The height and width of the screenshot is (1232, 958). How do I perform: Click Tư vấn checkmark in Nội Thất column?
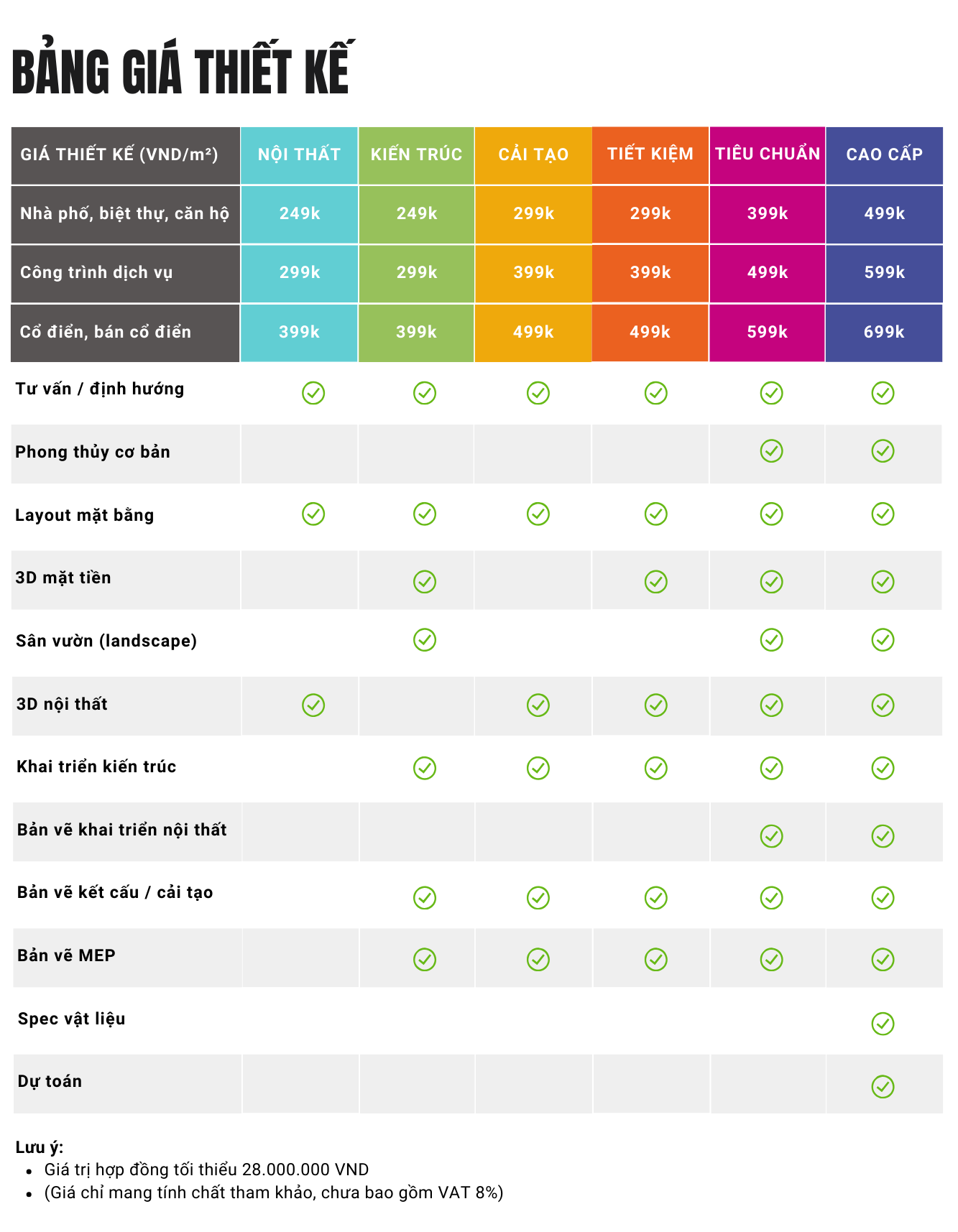click(x=313, y=393)
